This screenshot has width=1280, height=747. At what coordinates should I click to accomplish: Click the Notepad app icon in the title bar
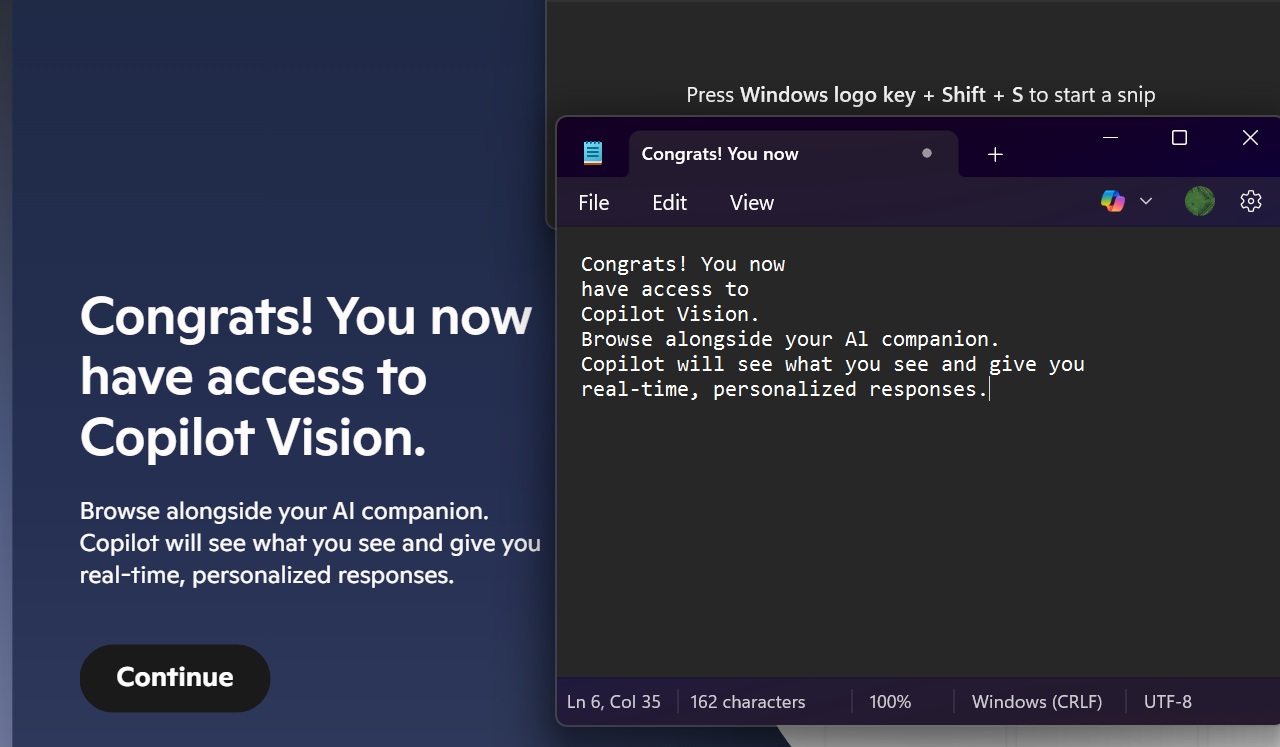pyautogui.click(x=592, y=152)
